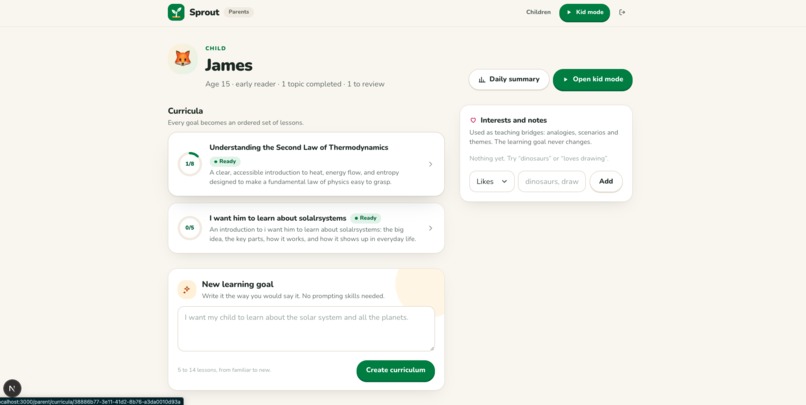Viewport: 806px width, 405px height.
Task: Click the Curricula heading
Action: pyautogui.click(x=185, y=111)
